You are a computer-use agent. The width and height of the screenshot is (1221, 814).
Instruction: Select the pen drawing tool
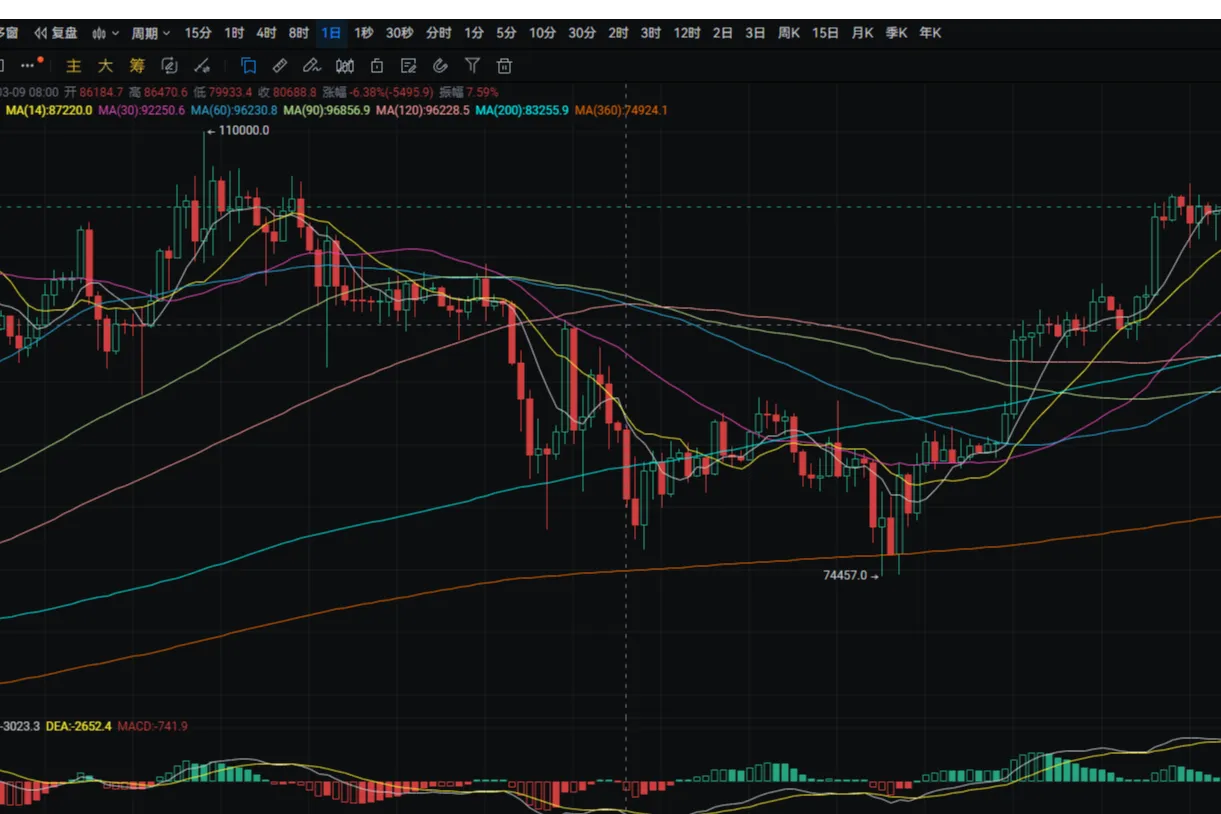coord(312,66)
